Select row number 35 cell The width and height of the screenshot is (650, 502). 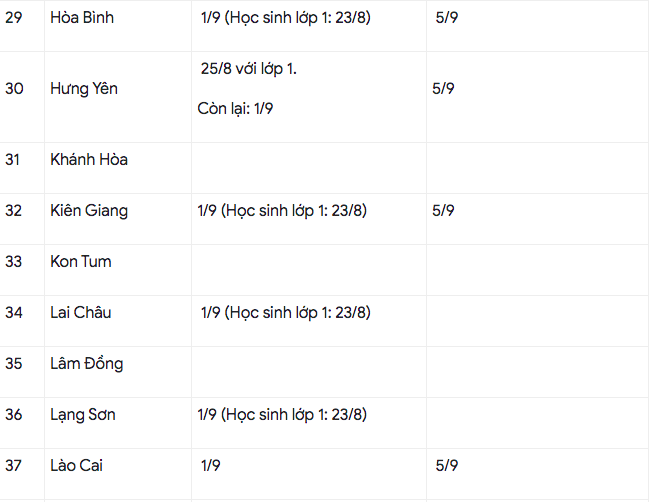[14, 364]
